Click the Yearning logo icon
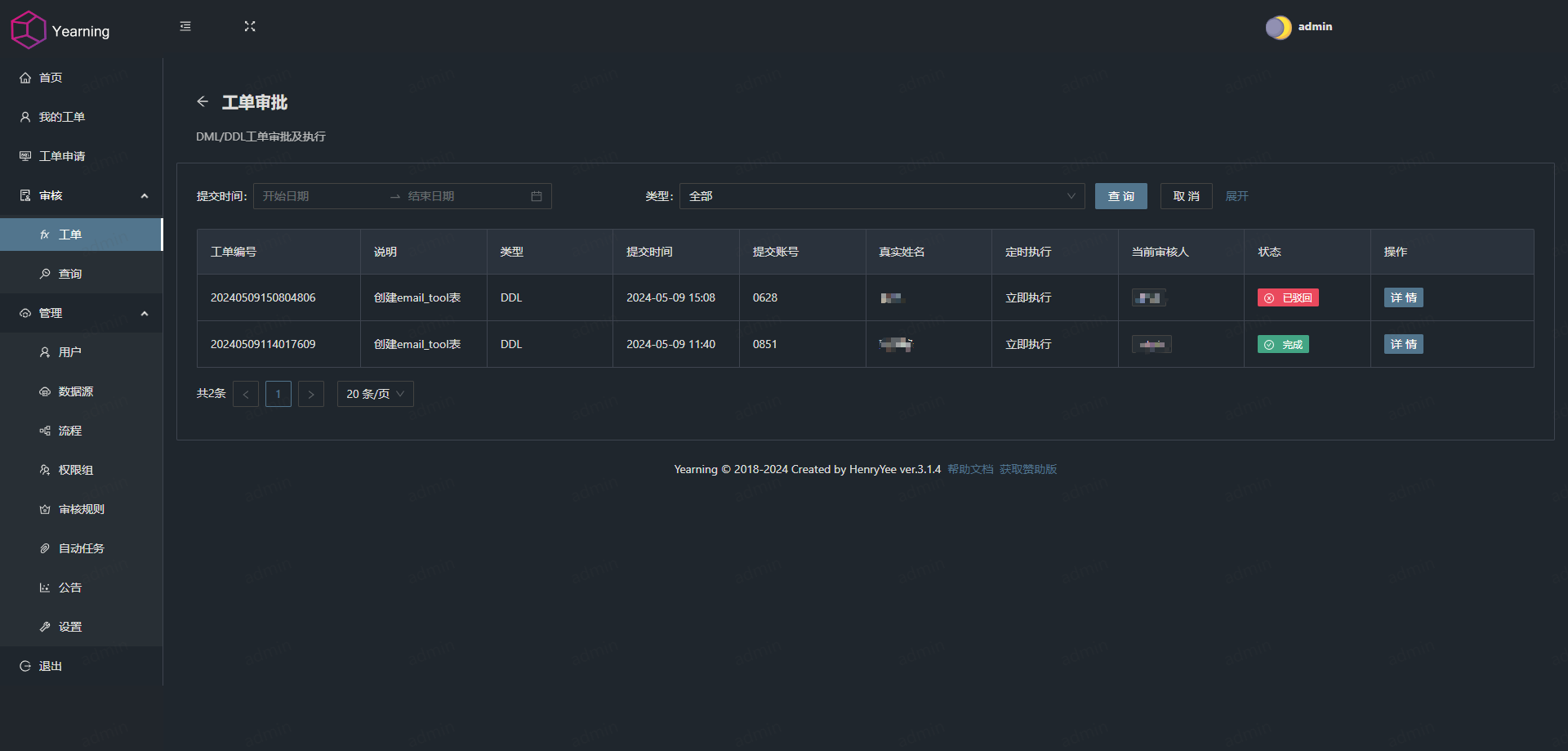The image size is (1568, 751). pyautogui.click(x=29, y=30)
